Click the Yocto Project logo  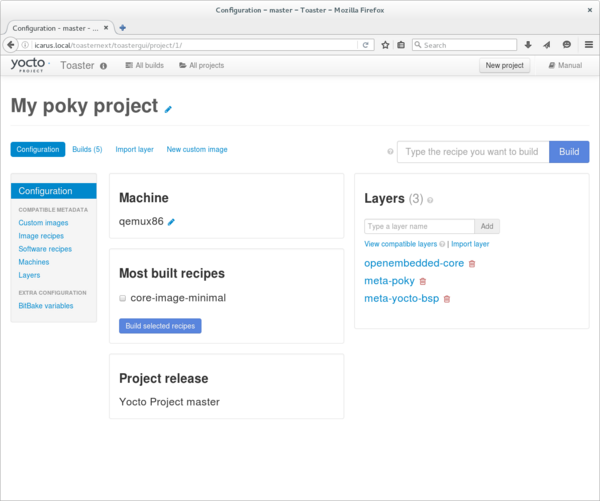30,65
